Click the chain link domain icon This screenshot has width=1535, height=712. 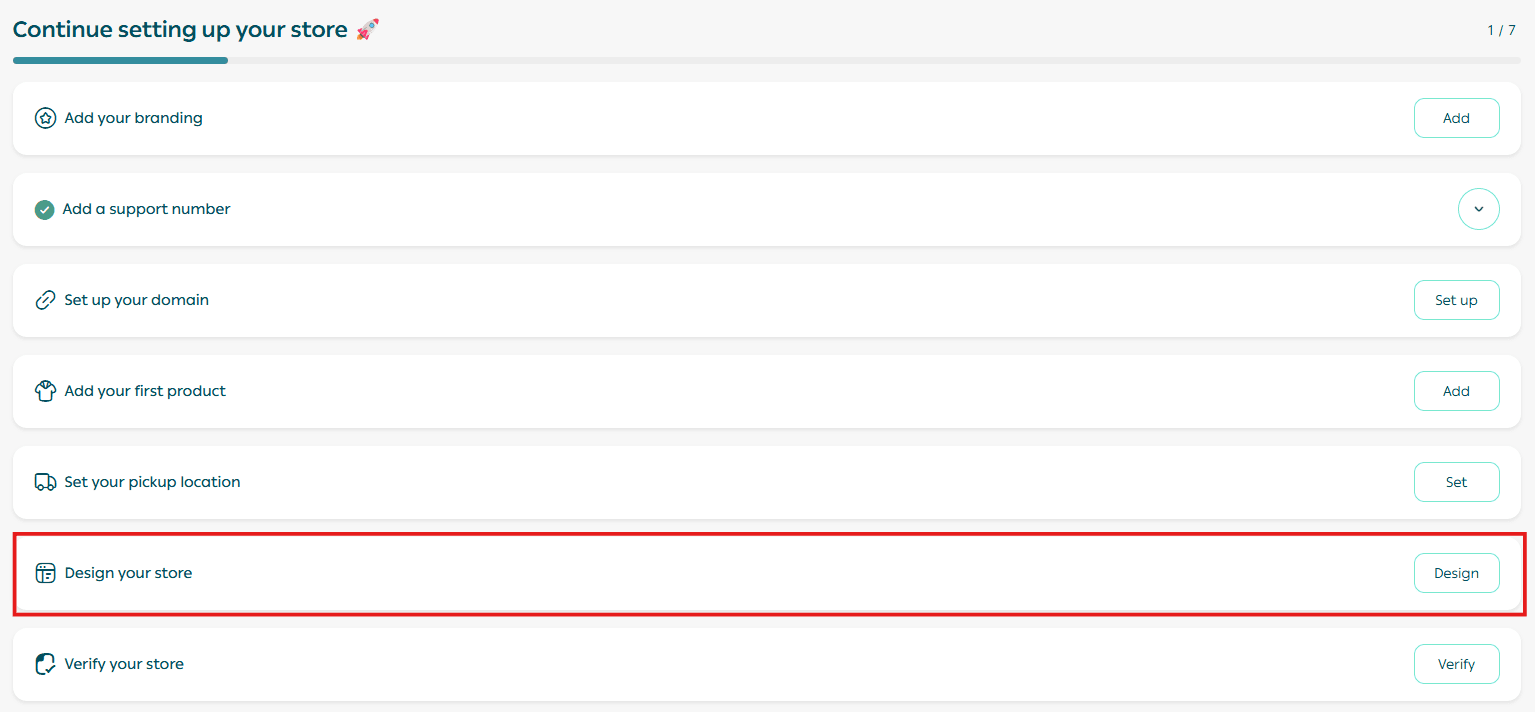pos(45,300)
